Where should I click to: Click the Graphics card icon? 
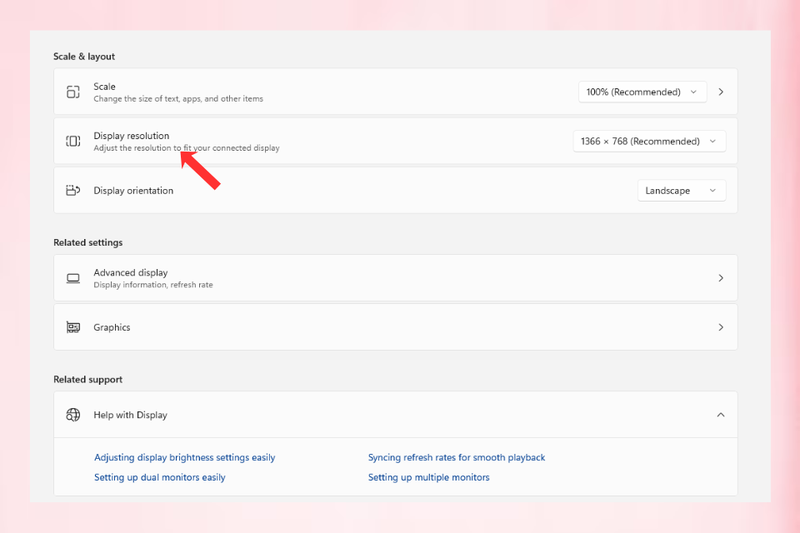pos(73,327)
